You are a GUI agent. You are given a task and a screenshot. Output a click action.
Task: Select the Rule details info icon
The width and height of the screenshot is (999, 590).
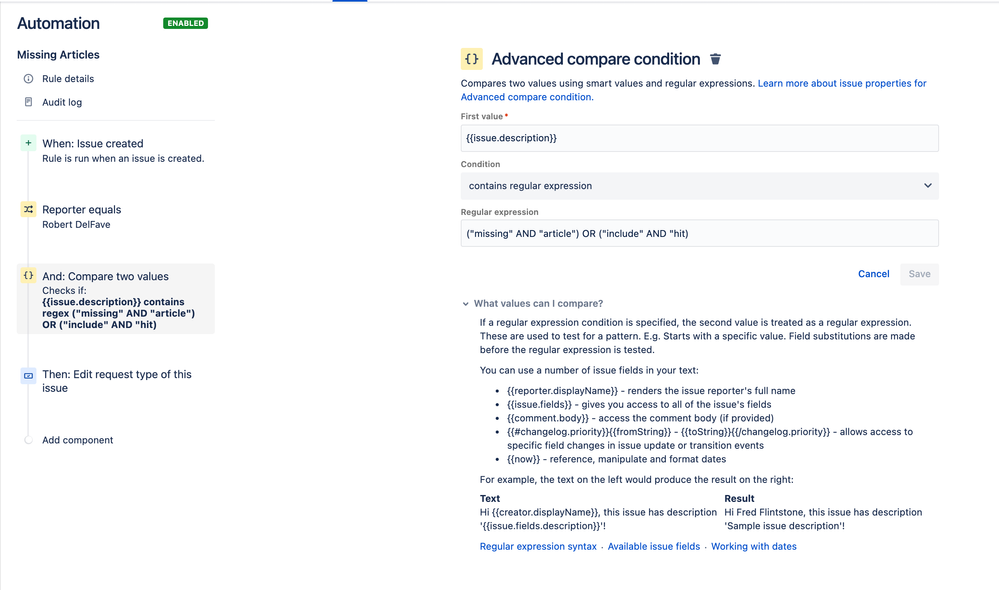point(28,79)
